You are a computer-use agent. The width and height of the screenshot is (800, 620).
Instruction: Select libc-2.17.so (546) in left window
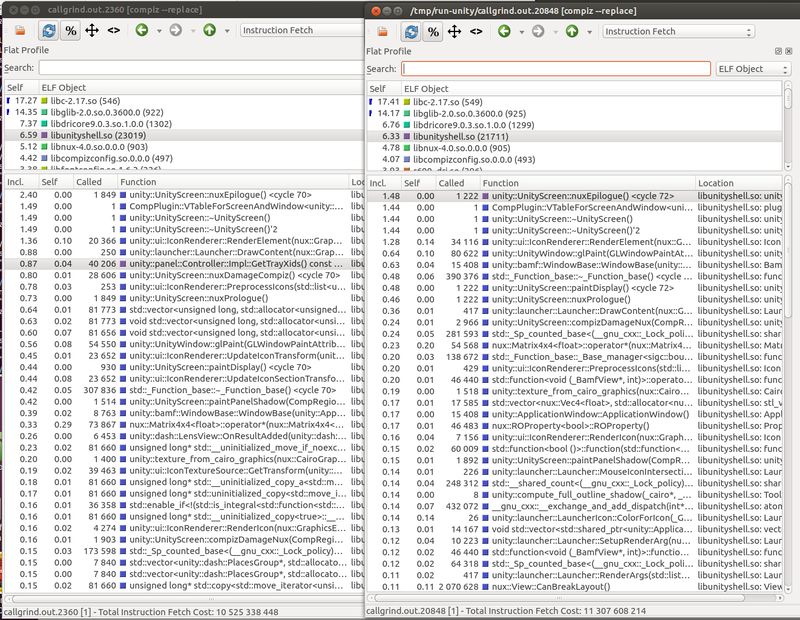click(x=184, y=101)
